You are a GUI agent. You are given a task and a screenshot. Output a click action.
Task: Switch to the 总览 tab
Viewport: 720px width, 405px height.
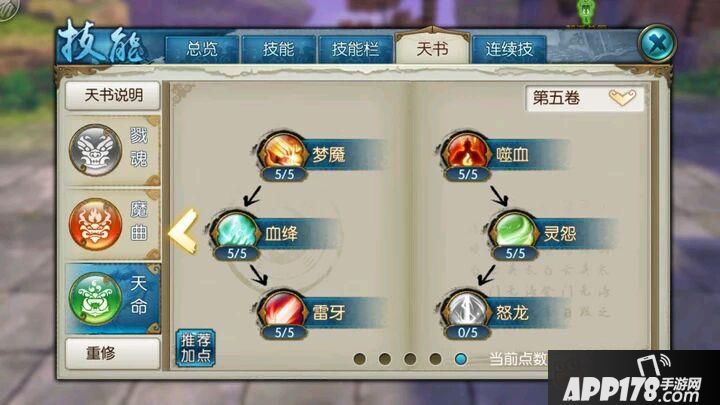202,49
